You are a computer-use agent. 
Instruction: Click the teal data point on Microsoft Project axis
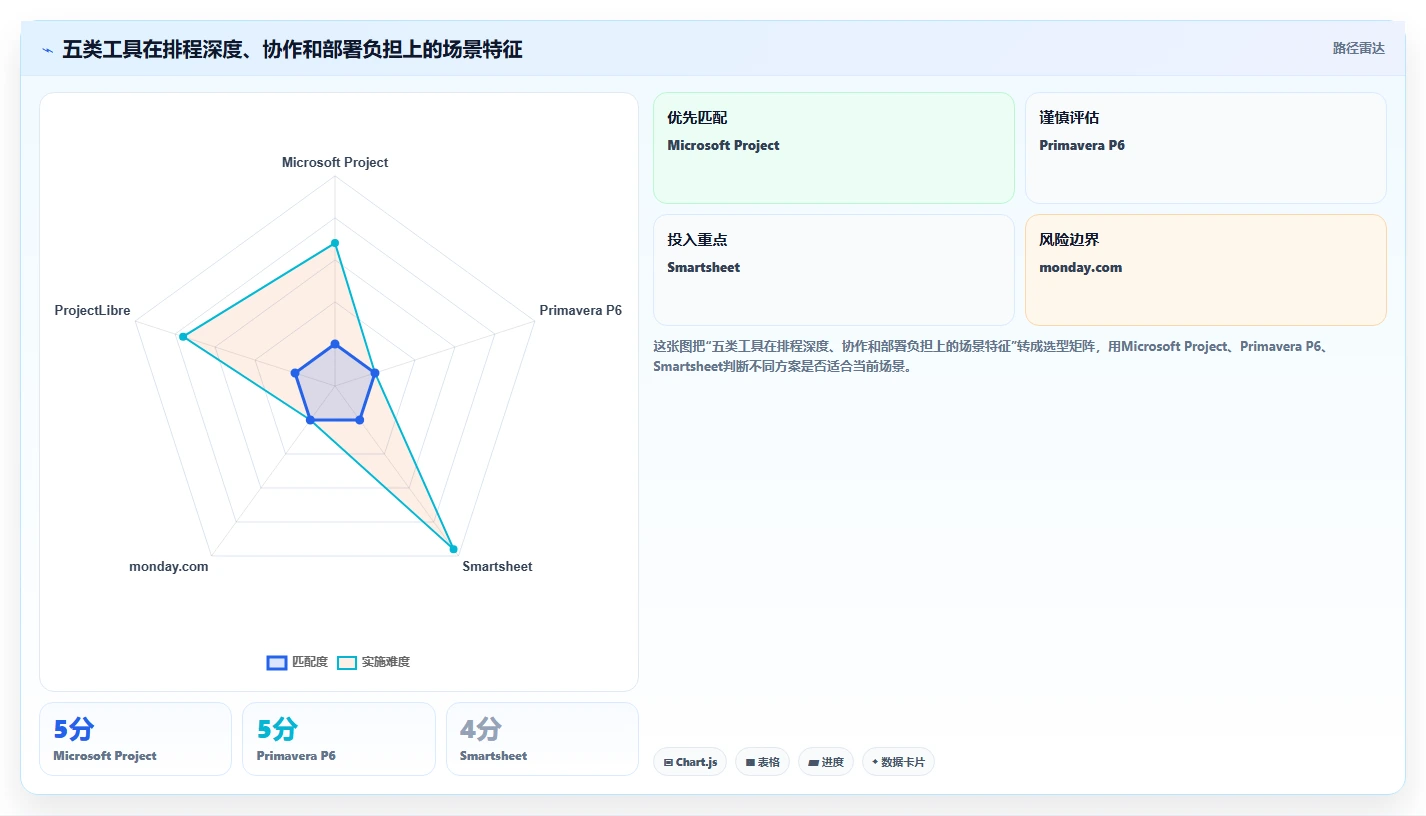tap(335, 243)
